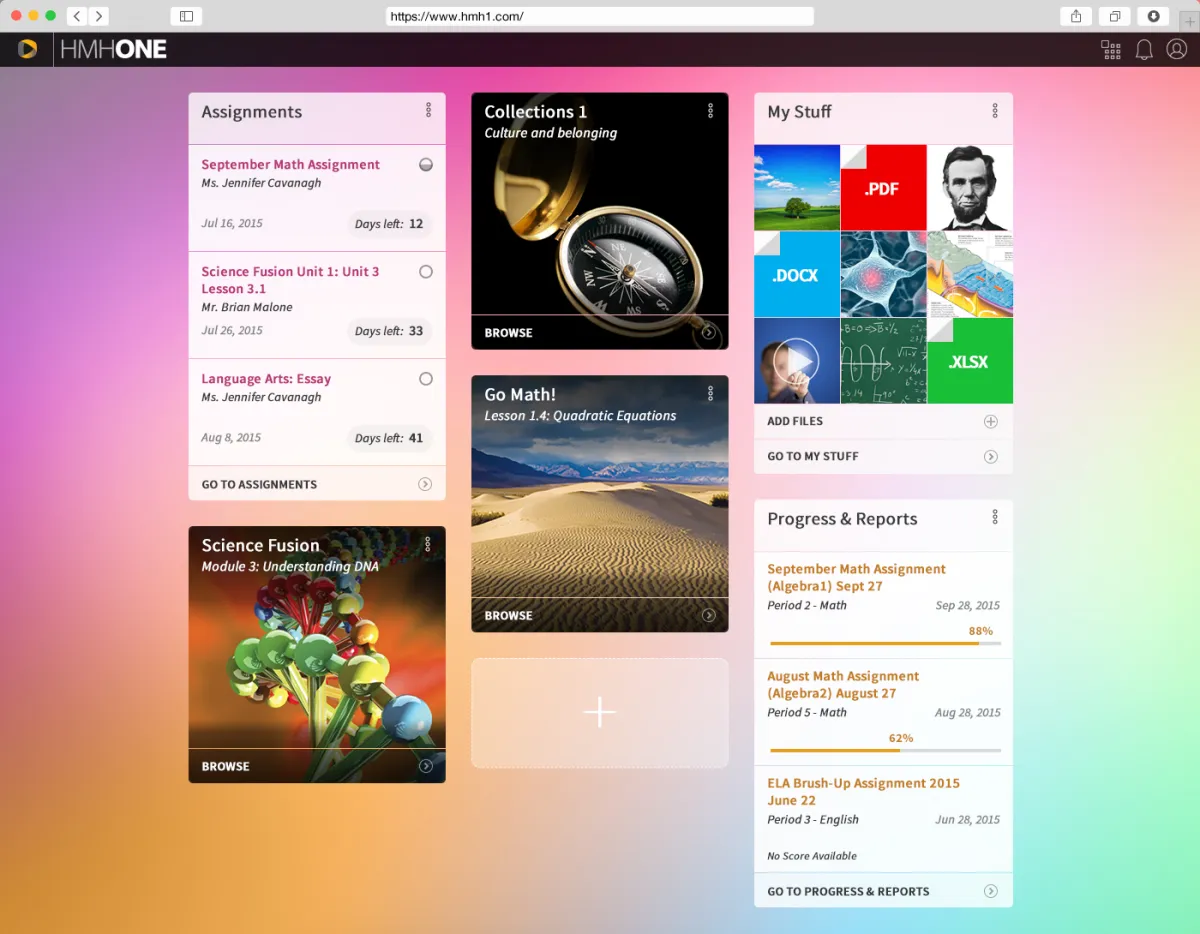The height and width of the screenshot is (934, 1200).
Task: Open September Math Assignment link
Action: [290, 165]
